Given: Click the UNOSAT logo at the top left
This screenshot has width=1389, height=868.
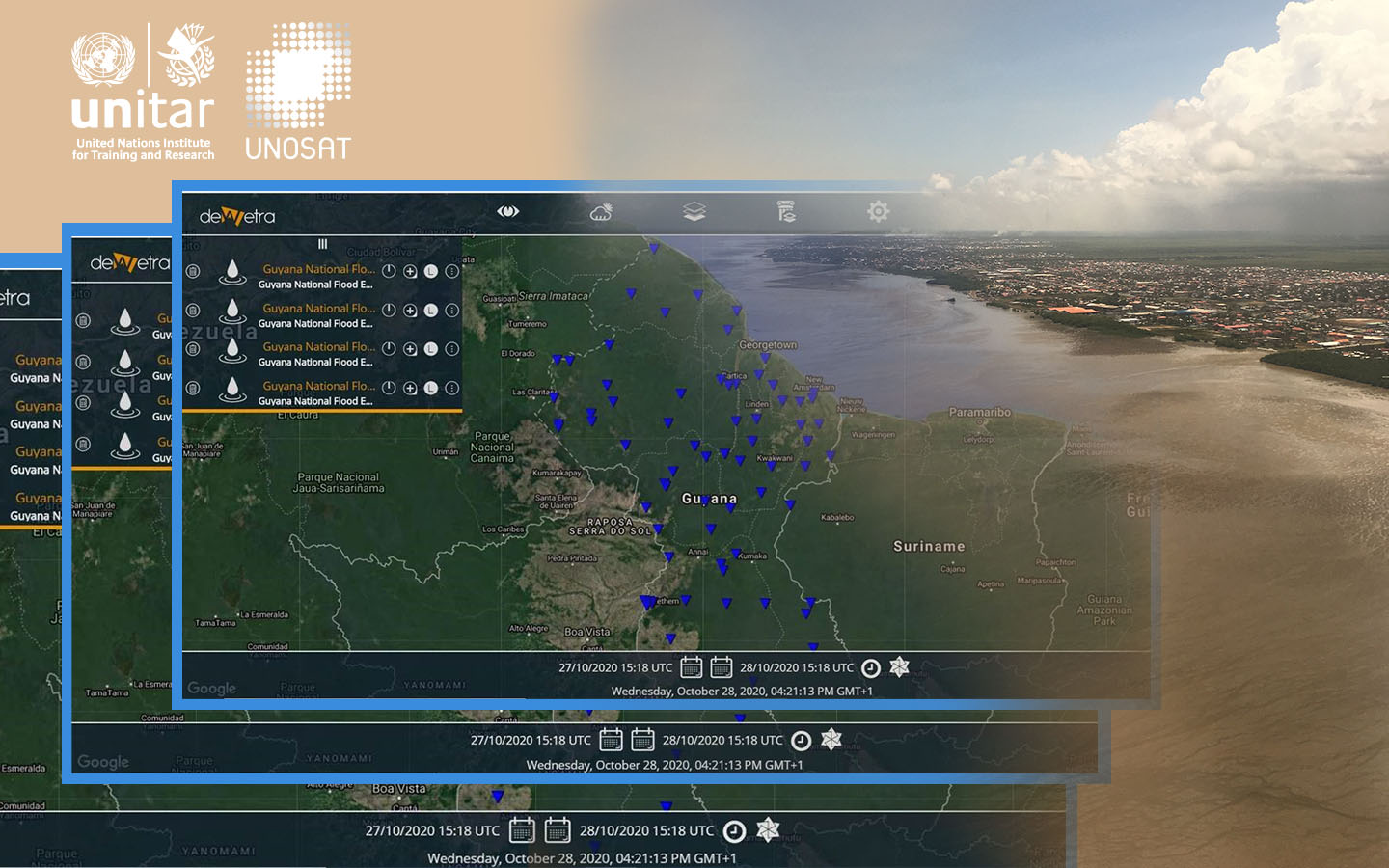Looking at the screenshot, I should (x=298, y=92).
